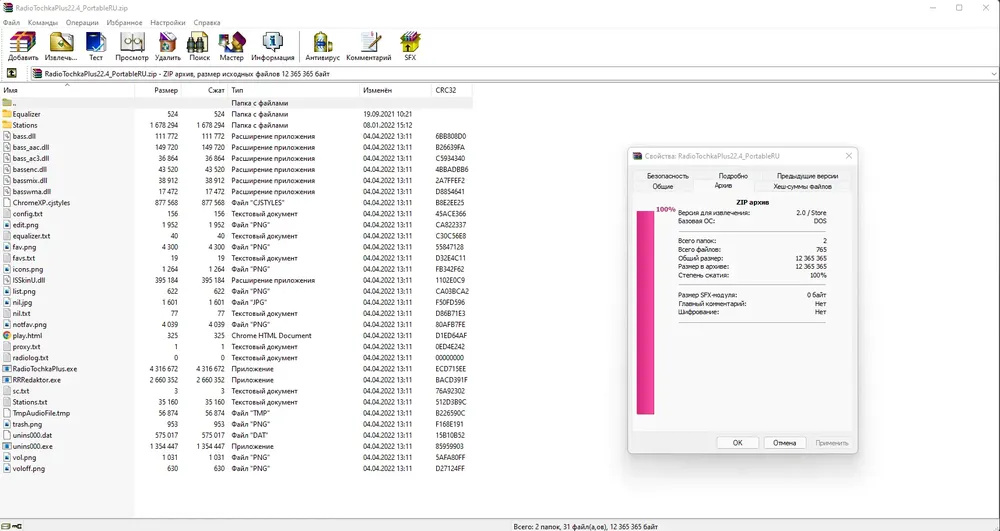The height and width of the screenshot is (531, 1000).
Task: Click the pink compression ratio bar
Action: tap(645, 312)
